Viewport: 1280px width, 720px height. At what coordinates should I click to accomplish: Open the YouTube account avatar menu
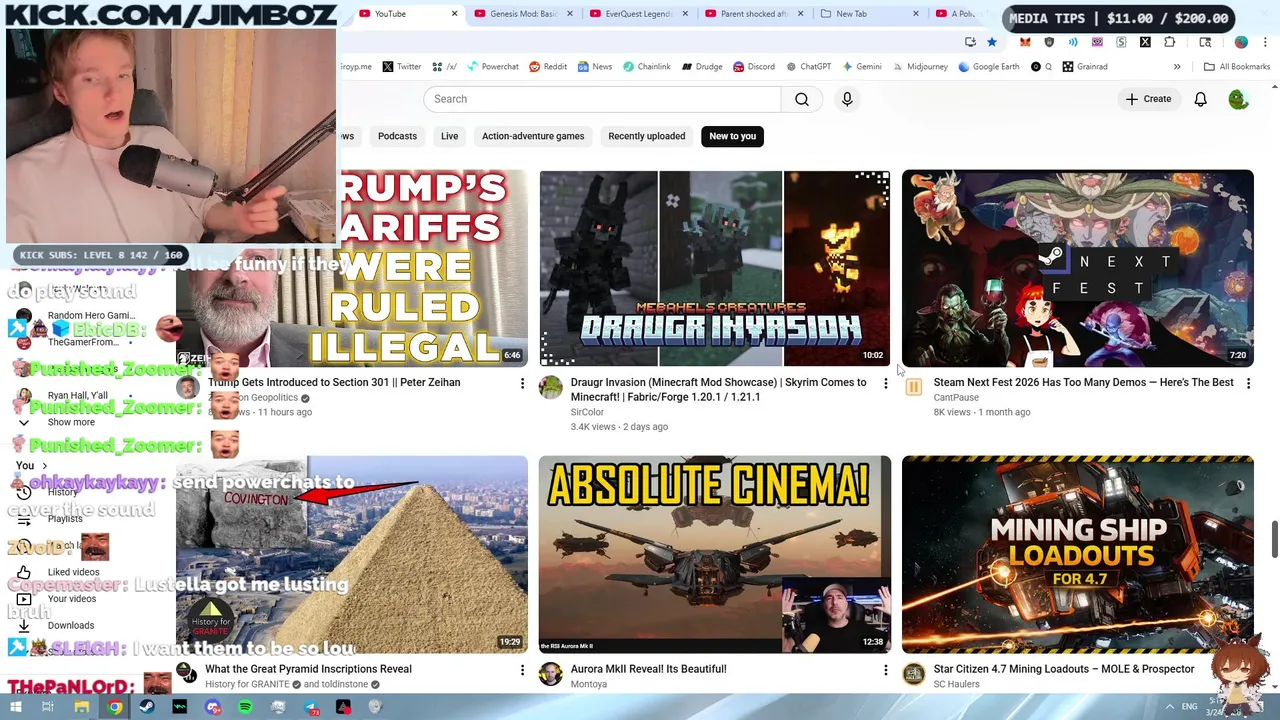[x=1238, y=99]
